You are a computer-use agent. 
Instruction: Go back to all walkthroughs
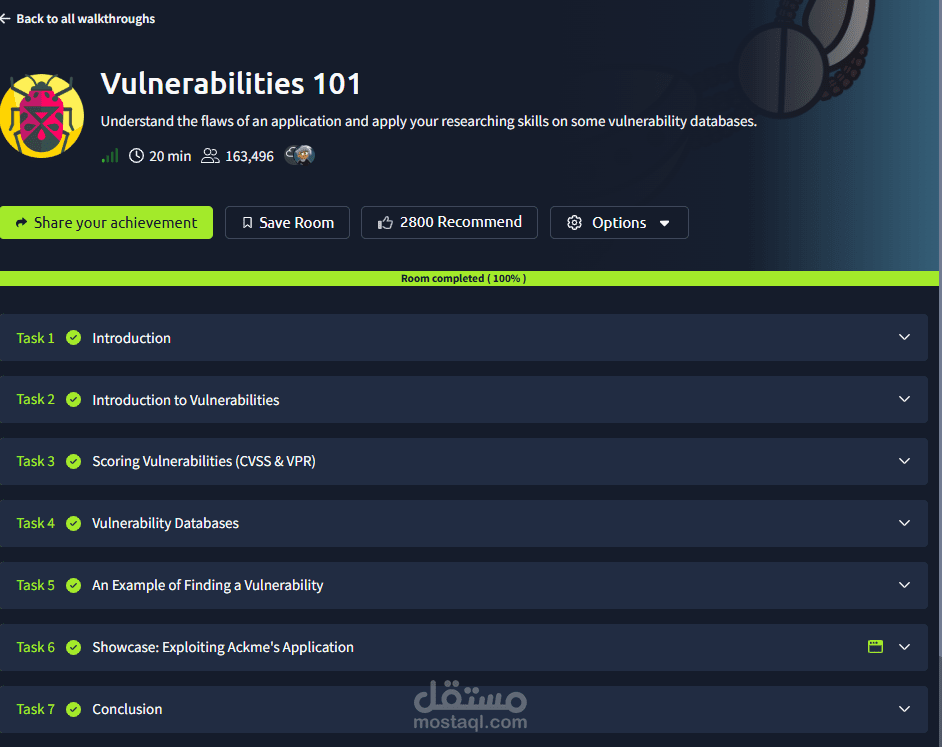(78, 18)
